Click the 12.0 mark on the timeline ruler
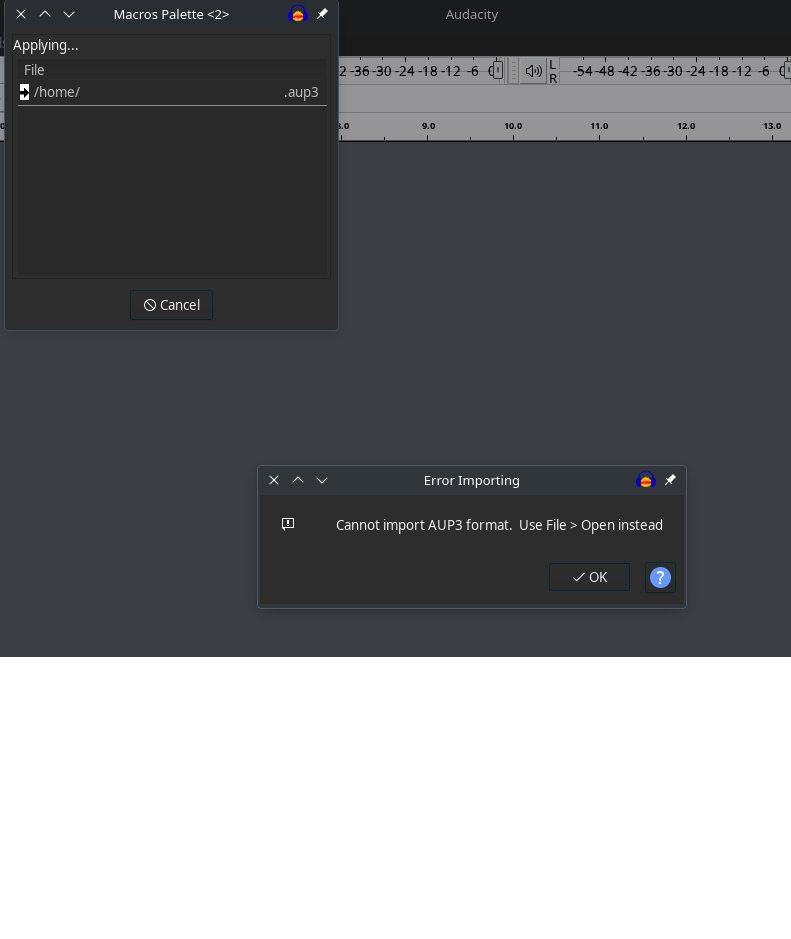The height and width of the screenshot is (939, 791). tap(686, 127)
